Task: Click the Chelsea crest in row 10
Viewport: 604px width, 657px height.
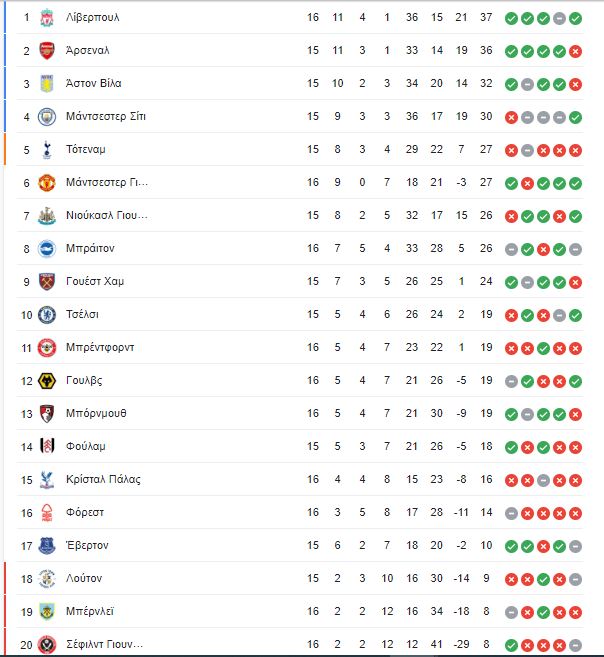Action: click(x=47, y=315)
